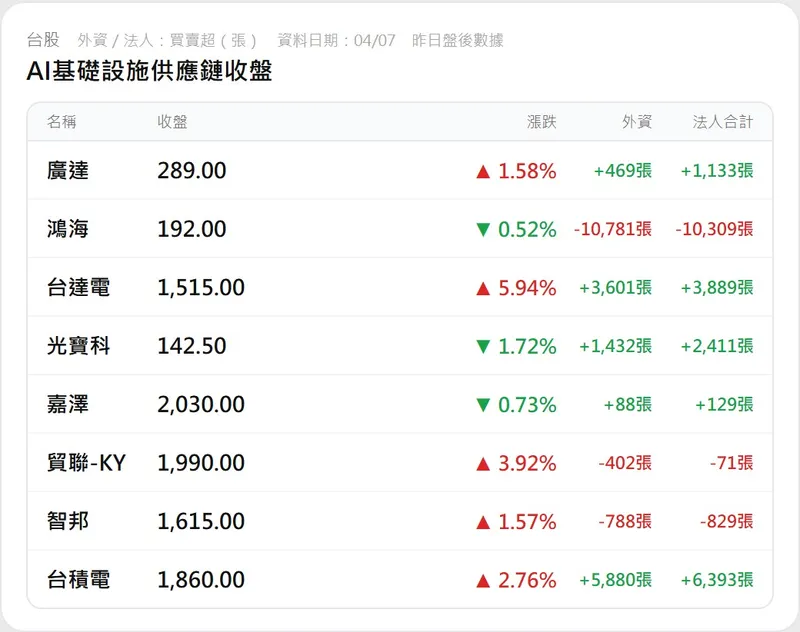Click 鴻海's closing price 192.00
Image resolution: width=800 pixels, height=632 pixels.
coord(192,230)
